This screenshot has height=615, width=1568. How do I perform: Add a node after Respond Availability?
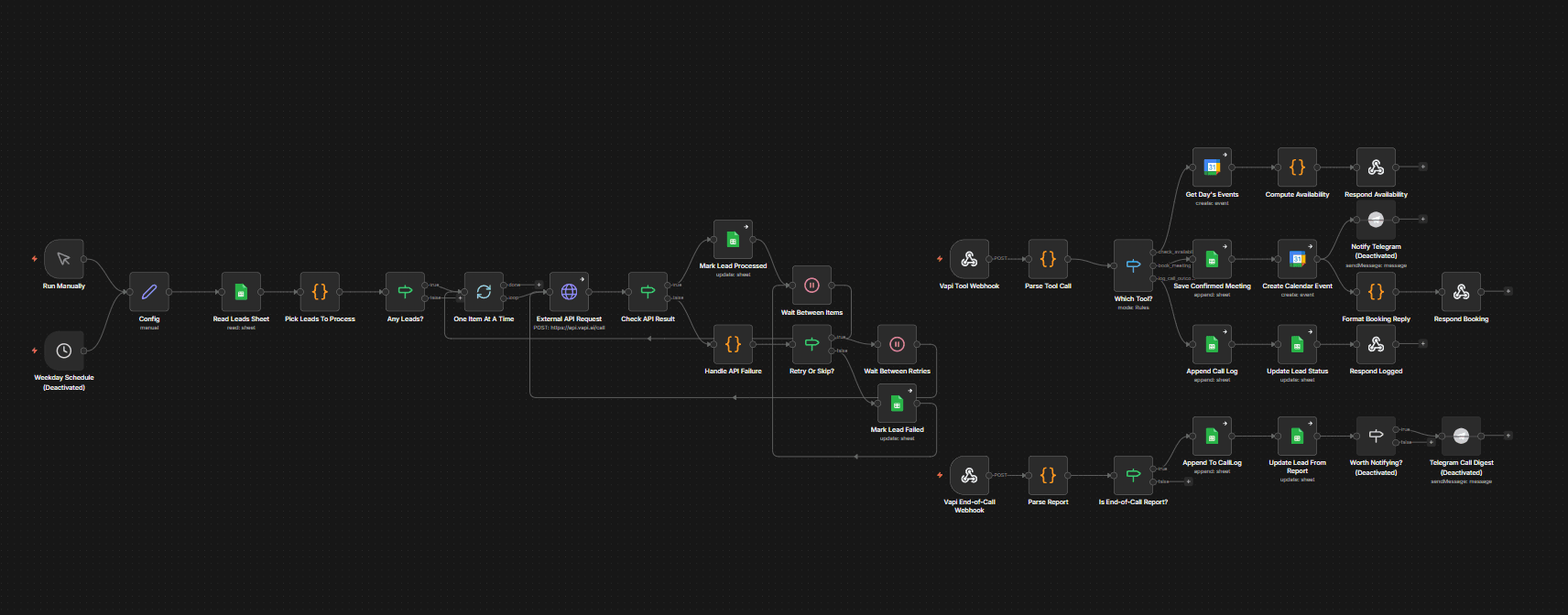click(1422, 167)
